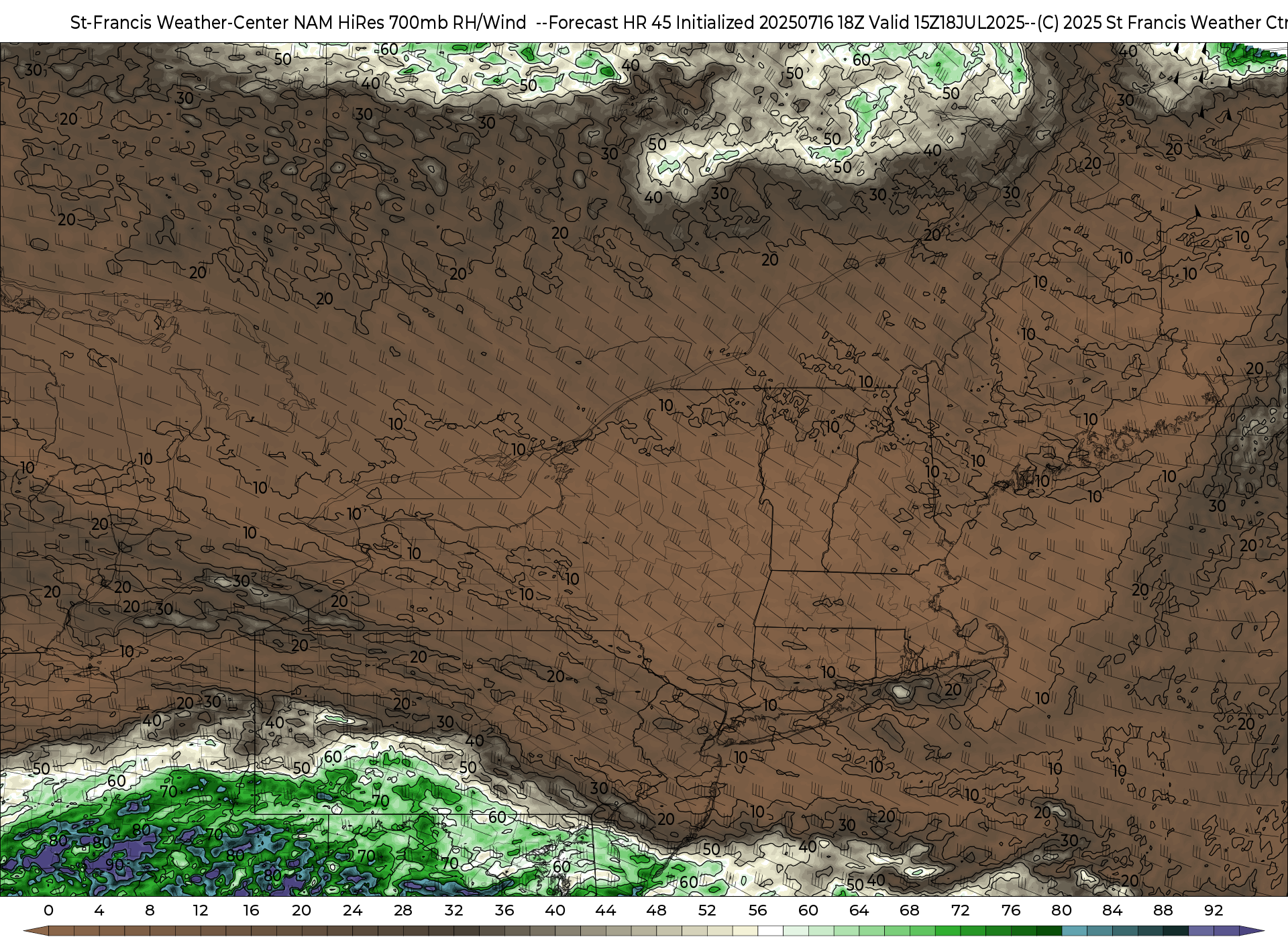Click the 'St-Francis Weather-Center' title text
1288x939 pixels.
180,23
